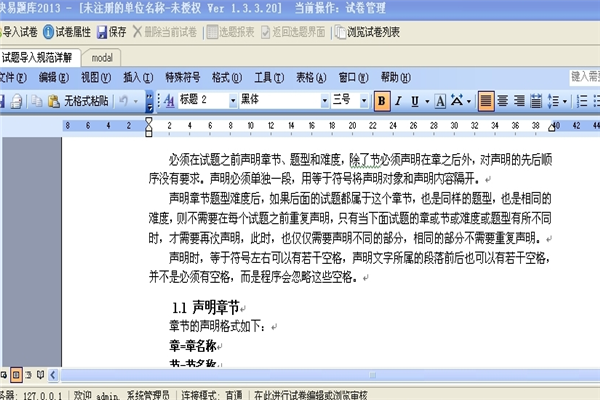
Task: Open the font dropdown showing 黑体
Action: [324, 101]
